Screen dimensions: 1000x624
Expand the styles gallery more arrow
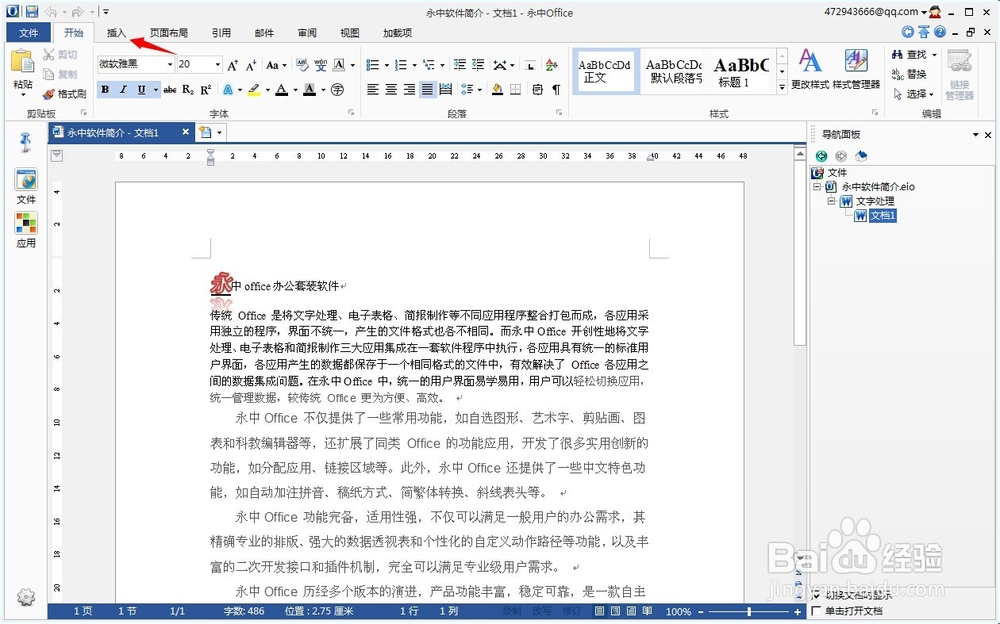pyautogui.click(x=782, y=87)
